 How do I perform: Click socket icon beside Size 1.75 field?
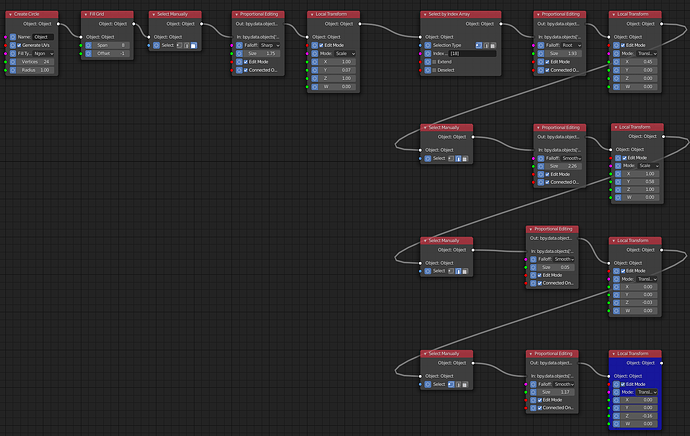coord(239,54)
